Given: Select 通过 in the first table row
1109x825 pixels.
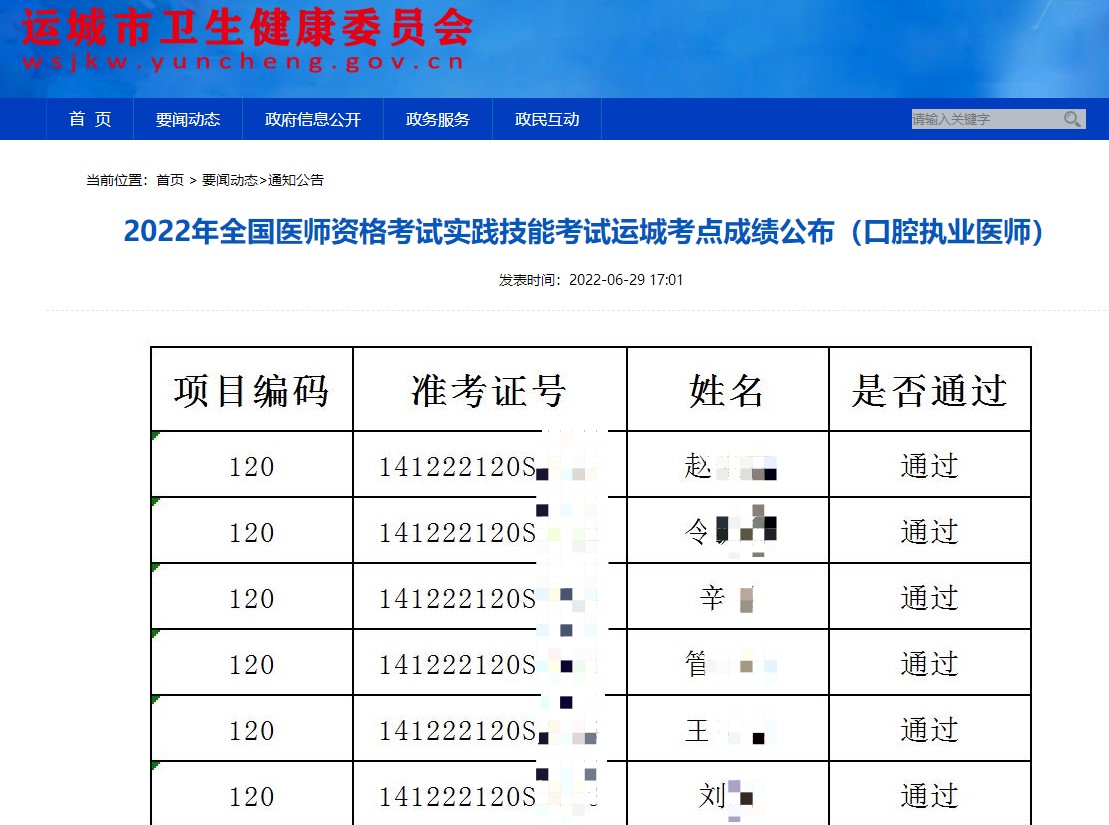Looking at the screenshot, I should pos(929,465).
